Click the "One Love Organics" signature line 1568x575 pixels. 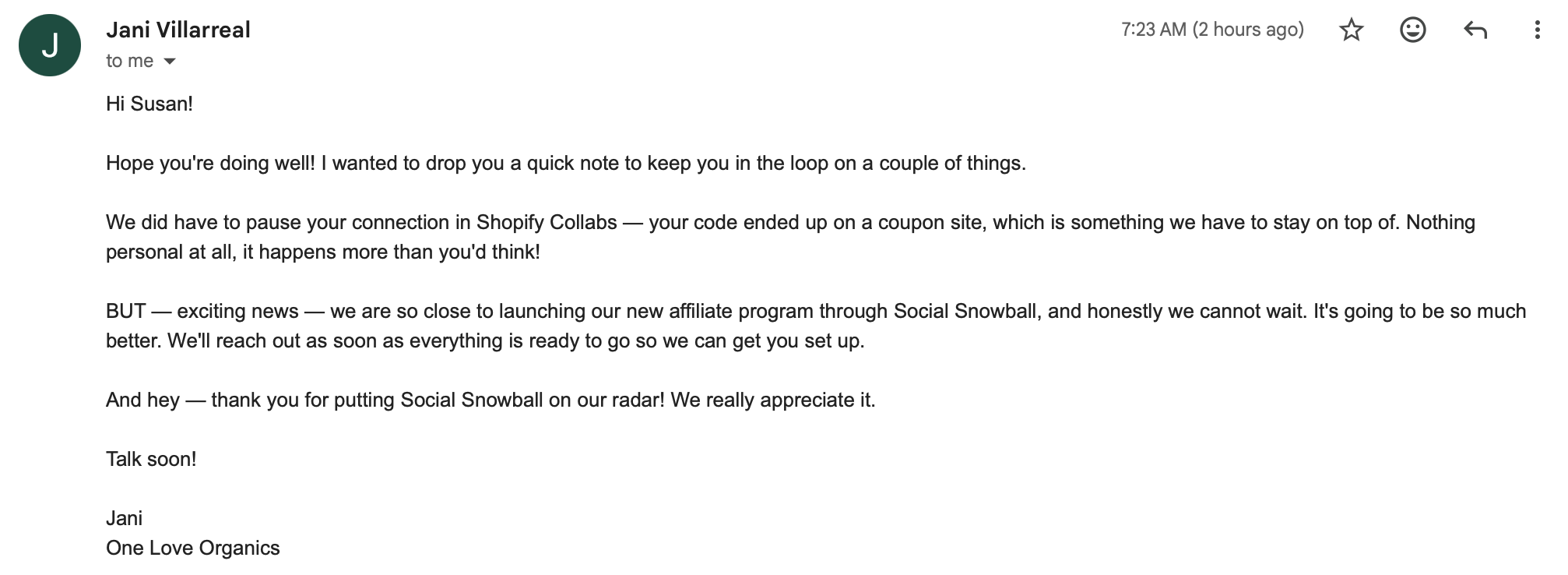[x=192, y=548]
